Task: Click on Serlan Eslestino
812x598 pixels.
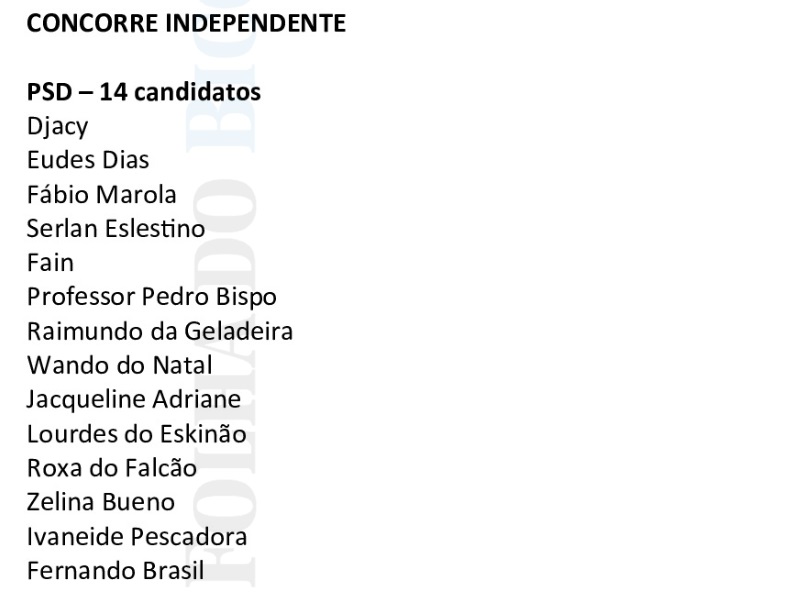Action: [x=115, y=228]
